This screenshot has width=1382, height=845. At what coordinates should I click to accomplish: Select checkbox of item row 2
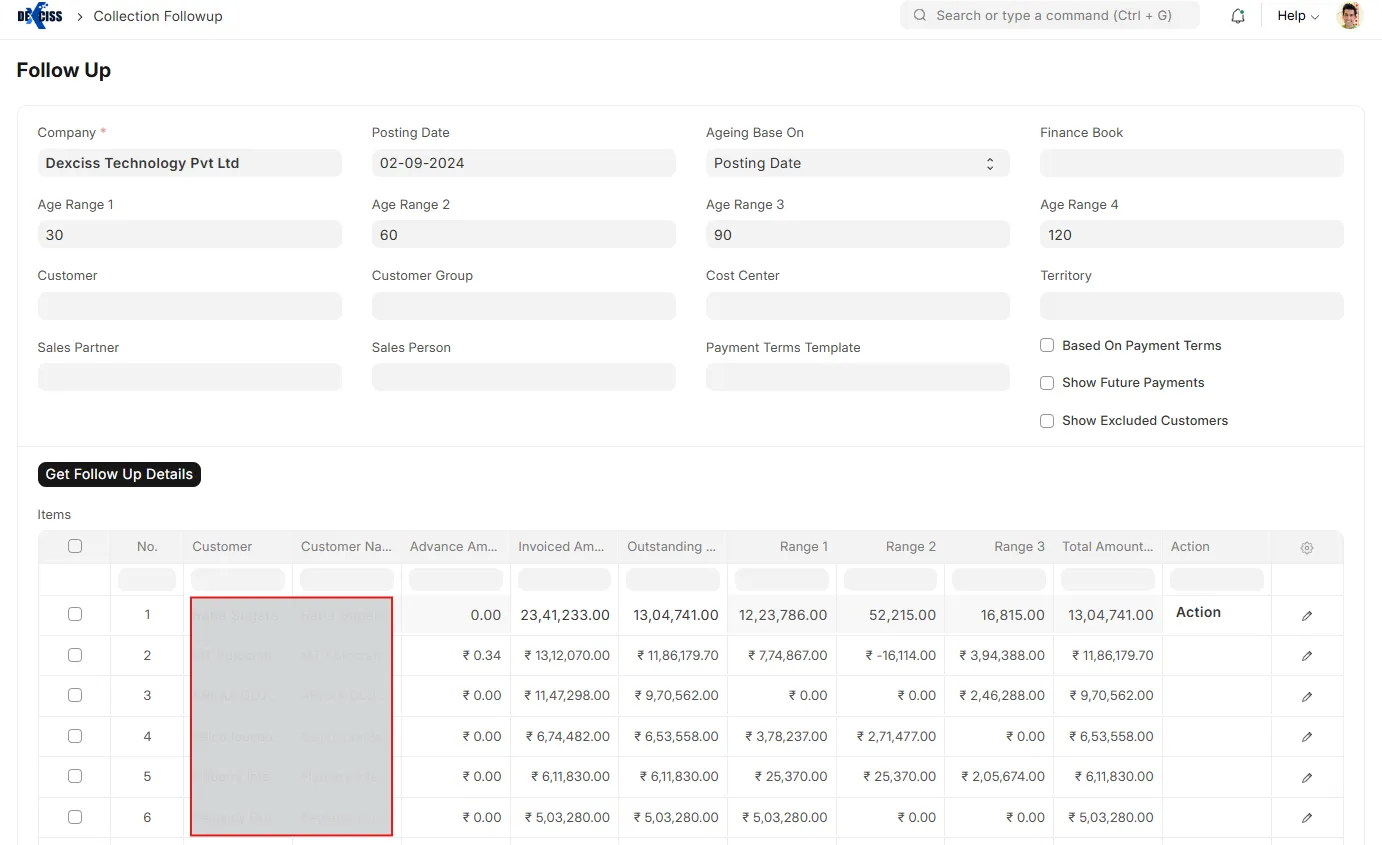pyautogui.click(x=75, y=655)
